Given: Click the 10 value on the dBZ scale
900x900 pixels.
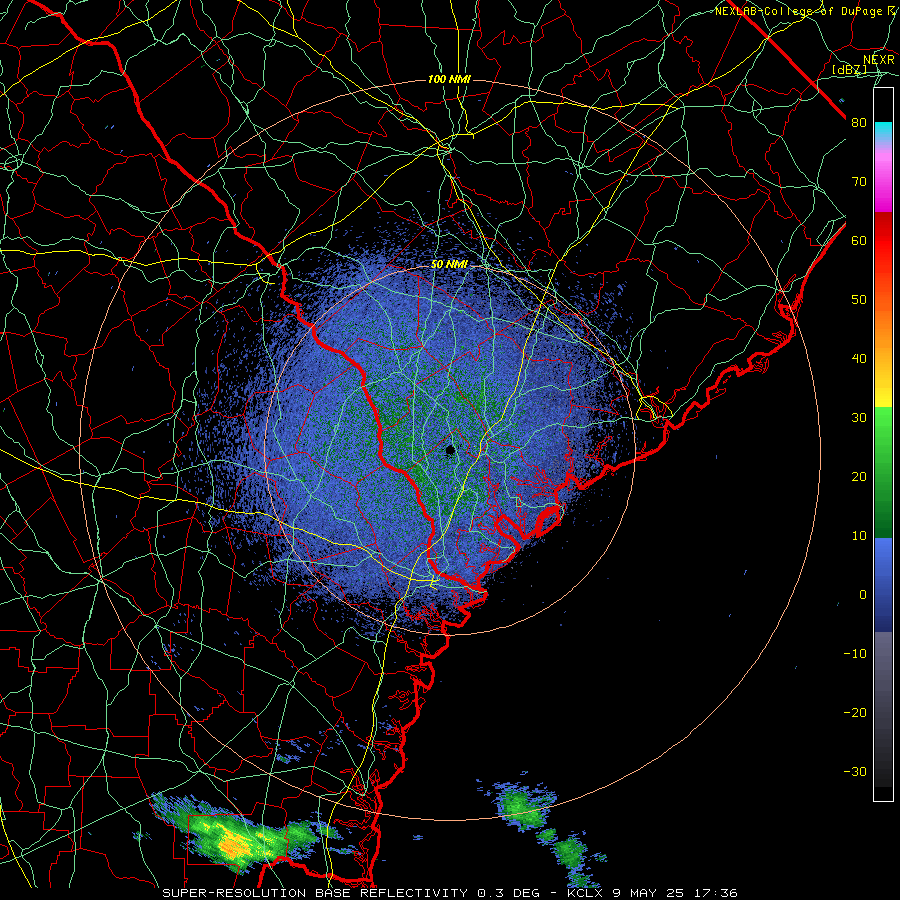Looking at the screenshot, I should coord(859,536).
